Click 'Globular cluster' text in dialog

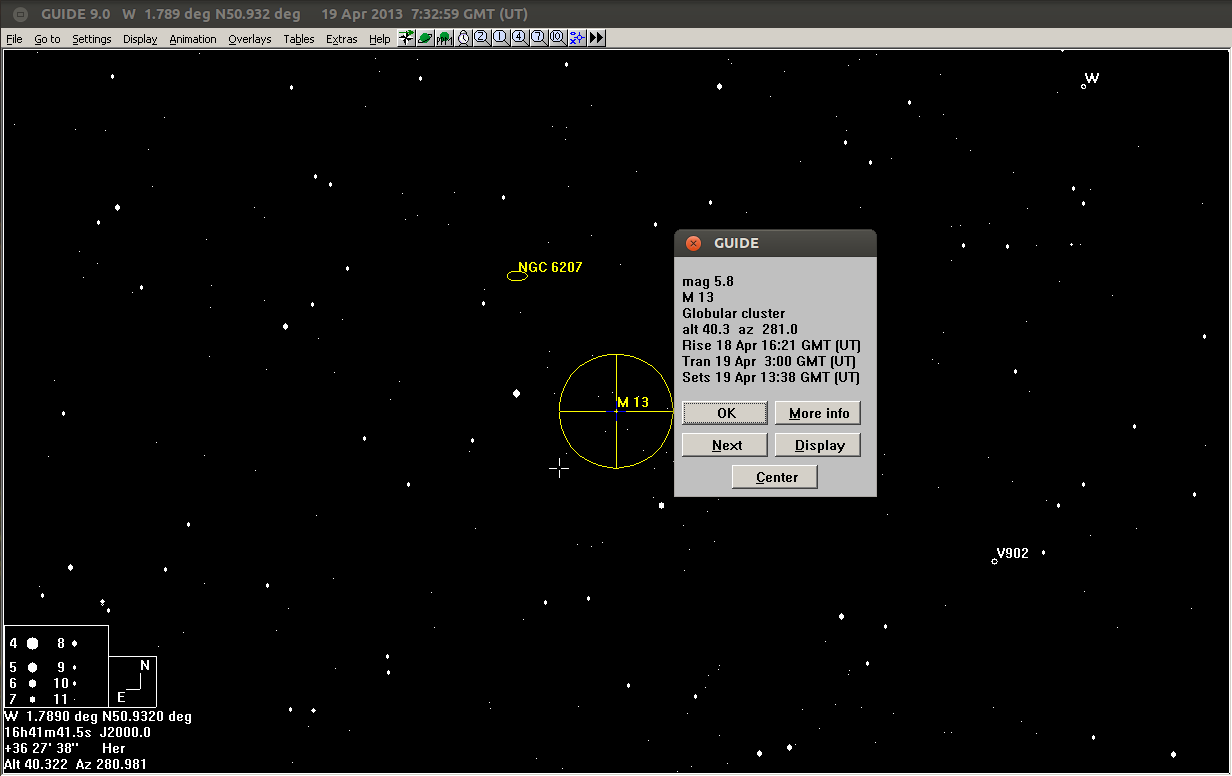point(734,313)
